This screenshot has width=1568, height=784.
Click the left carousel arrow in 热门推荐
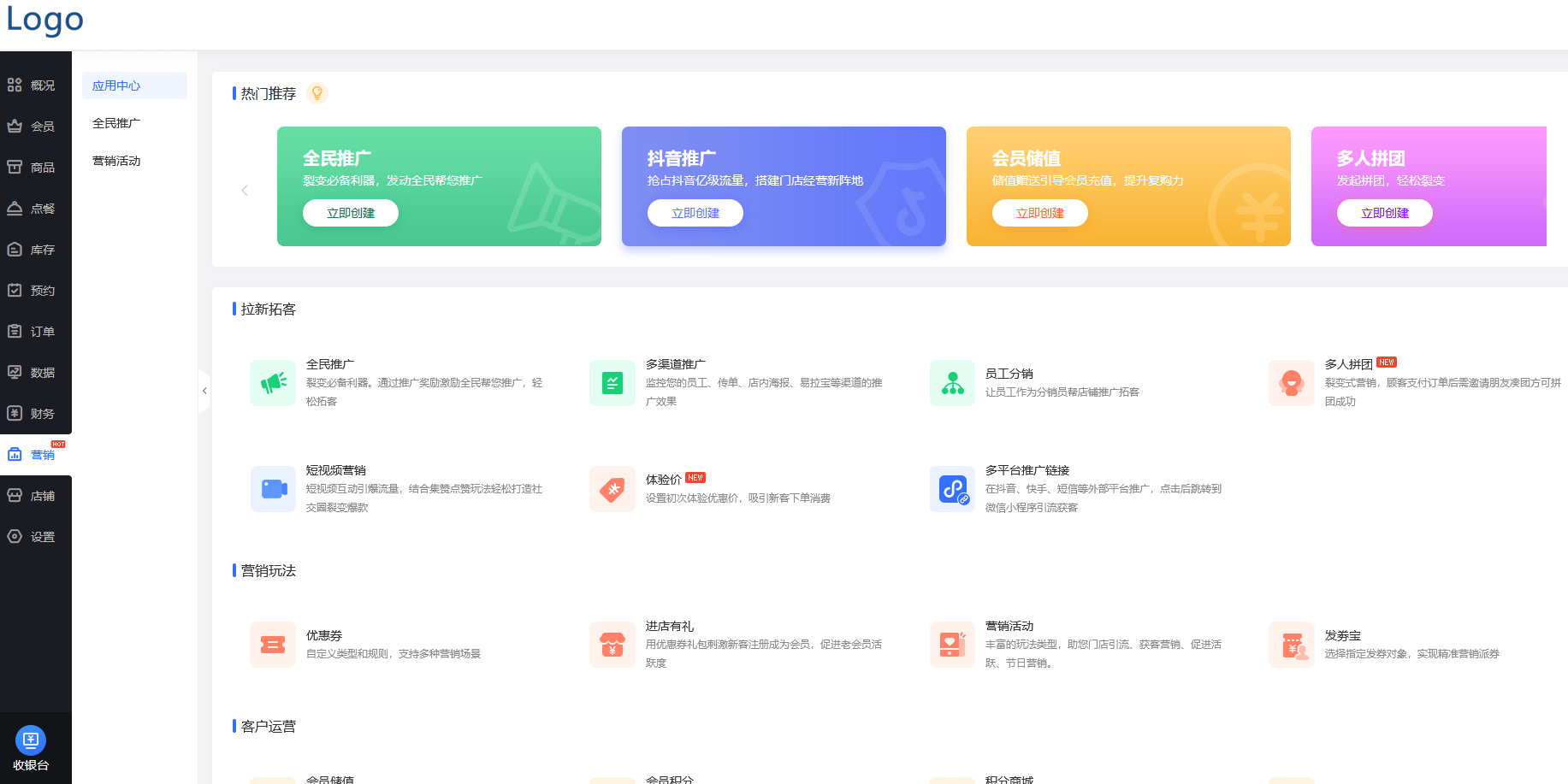click(245, 190)
